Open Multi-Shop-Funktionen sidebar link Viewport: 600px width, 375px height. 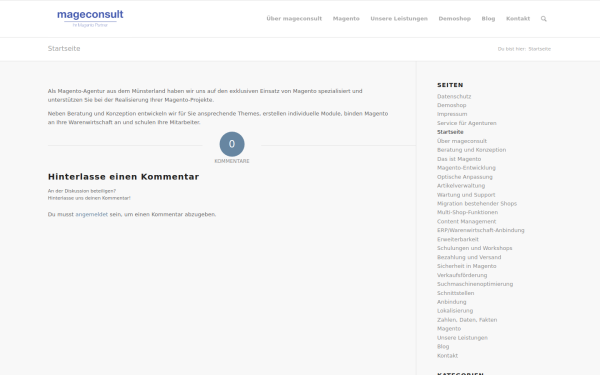click(x=467, y=212)
